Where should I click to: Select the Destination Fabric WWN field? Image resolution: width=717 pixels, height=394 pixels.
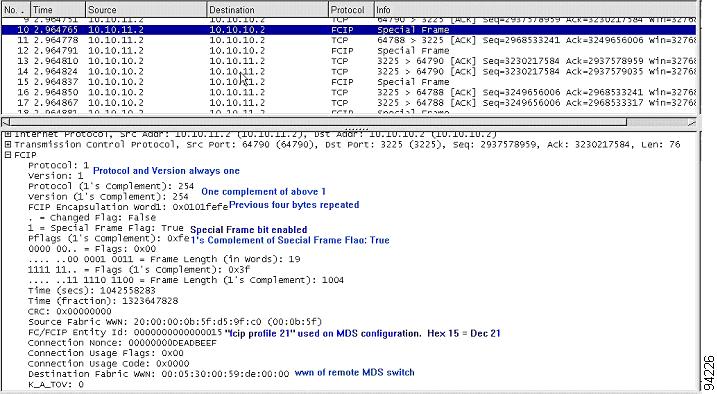pos(158,374)
